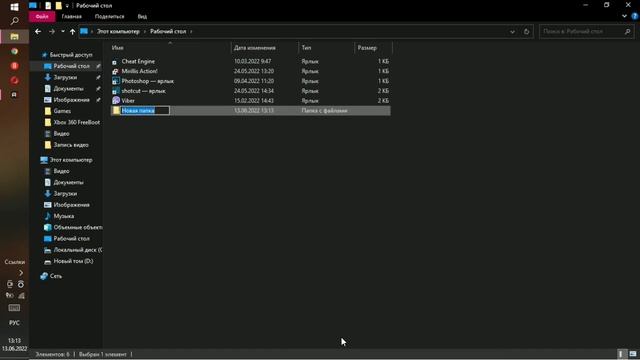Select Cheat Engine shortcut
This screenshot has width=640, height=360.
[x=138, y=61]
